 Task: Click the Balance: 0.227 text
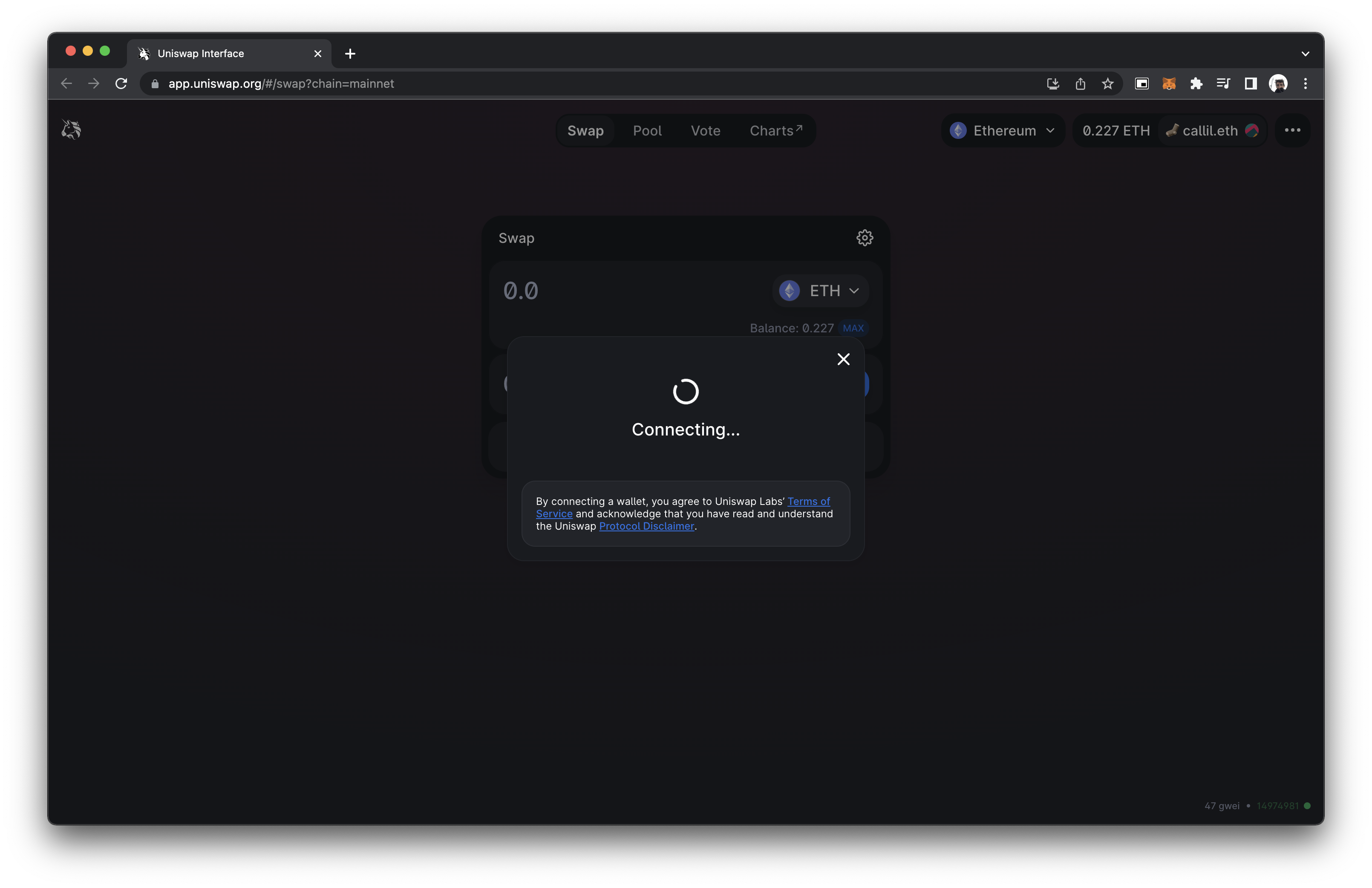[x=792, y=328]
